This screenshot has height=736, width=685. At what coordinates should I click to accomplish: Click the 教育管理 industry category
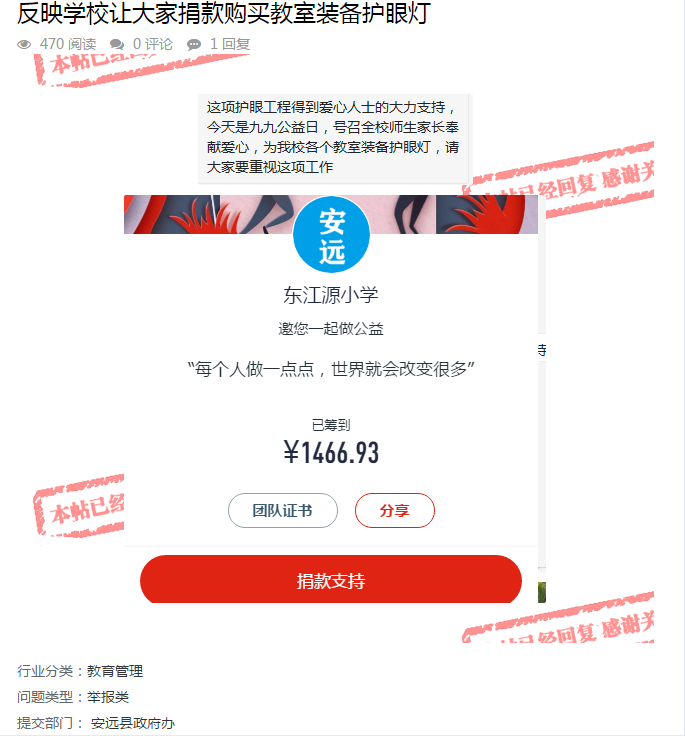[115, 671]
